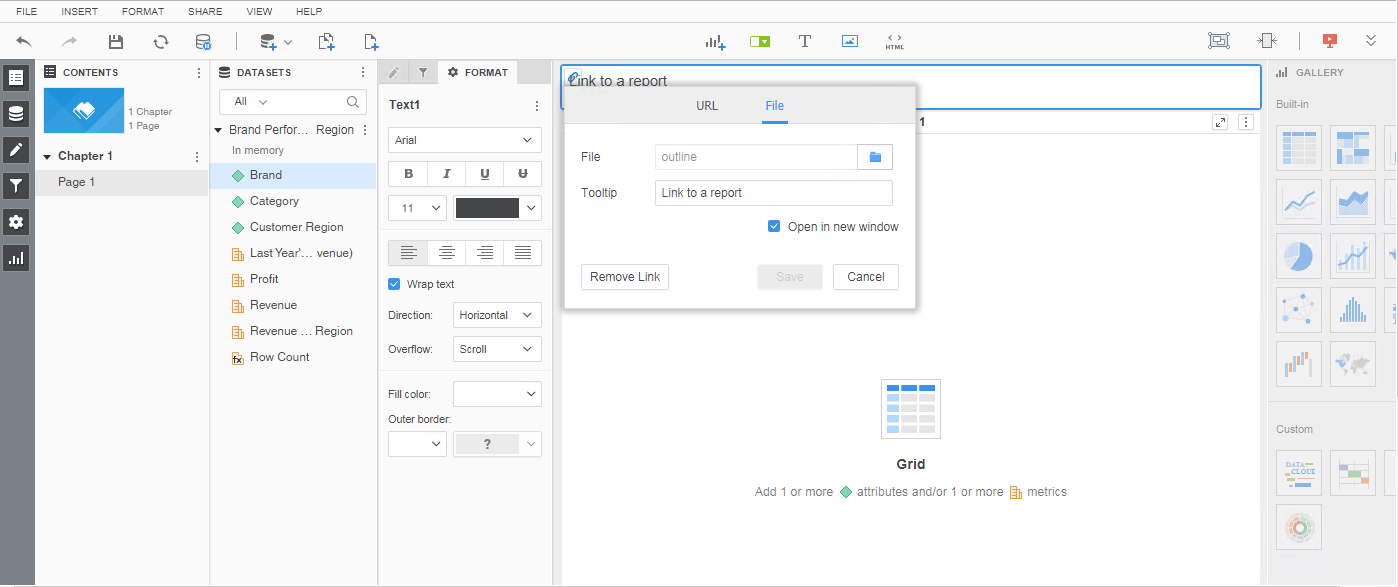Open the Datasets panel in the left sidebar
The width and height of the screenshot is (1398, 587).
[15, 113]
